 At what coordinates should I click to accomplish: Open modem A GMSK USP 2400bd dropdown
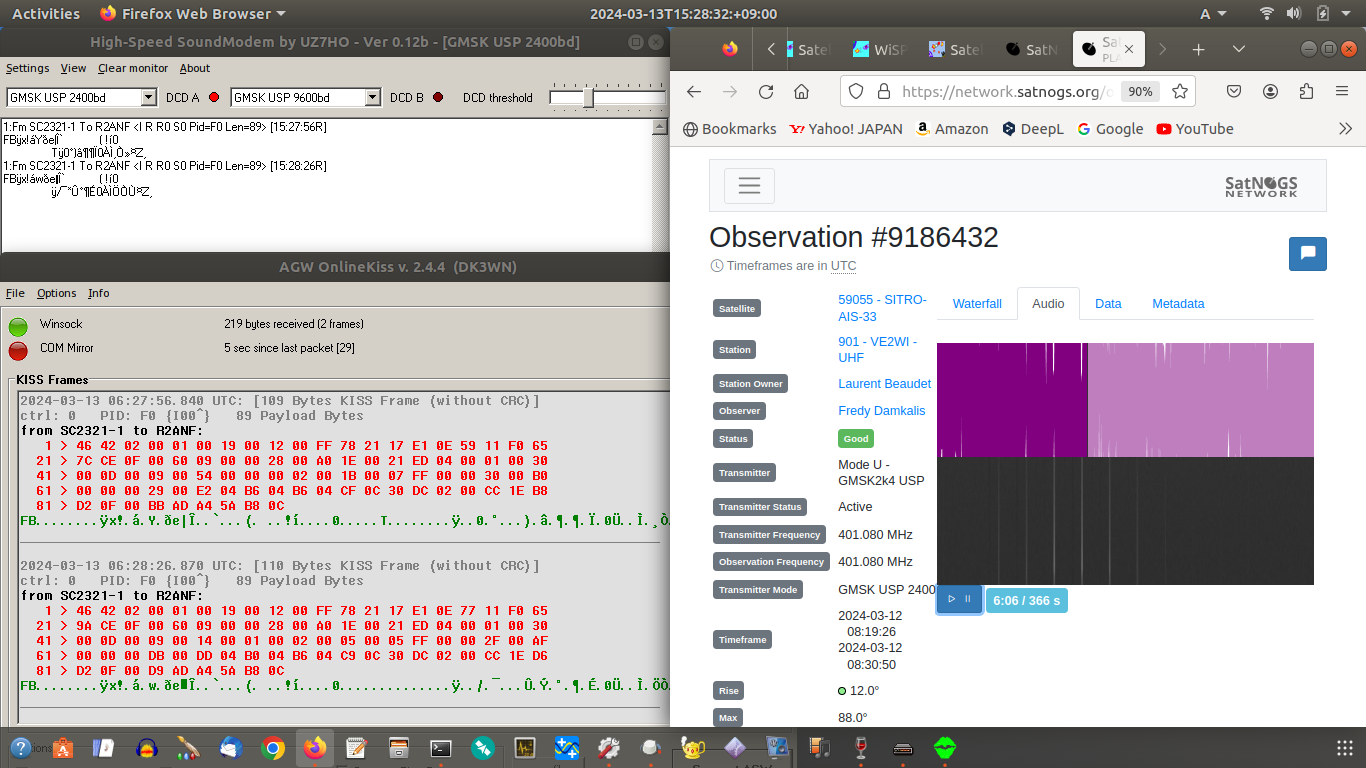coord(149,97)
